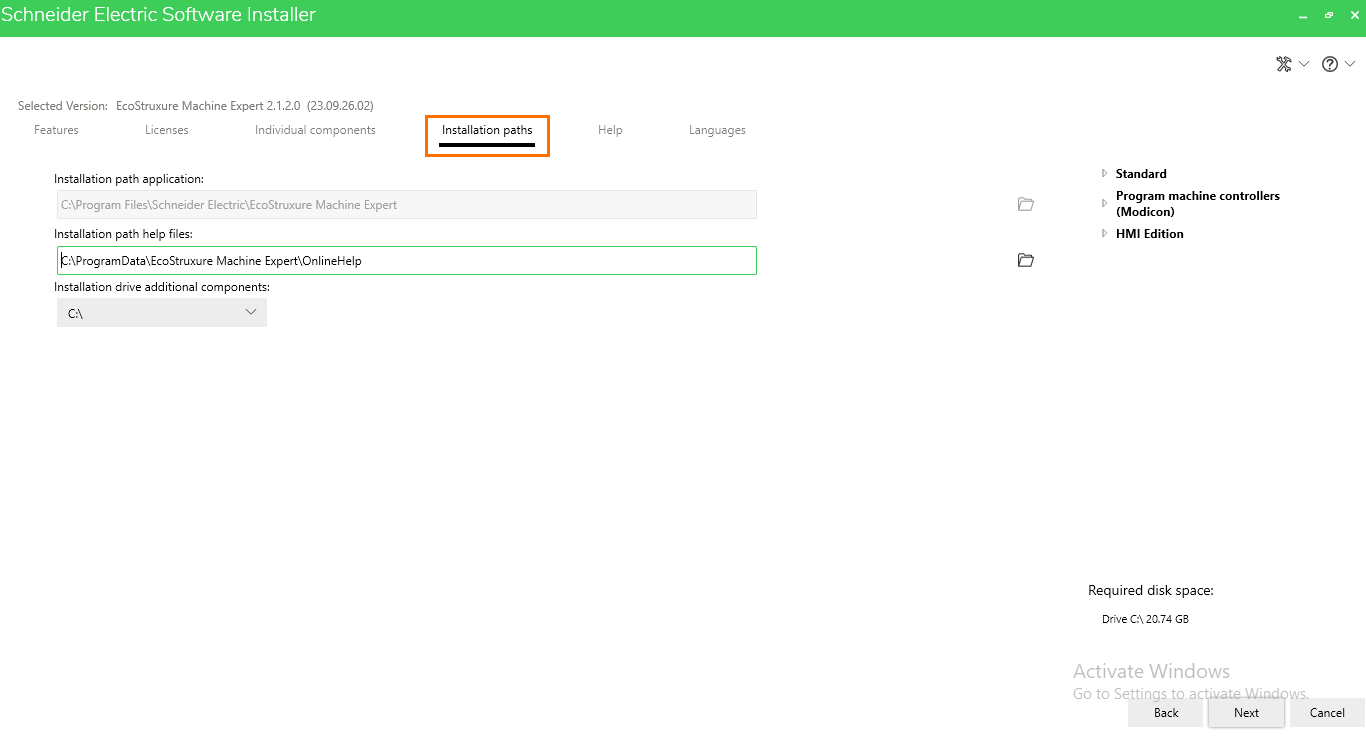Screen dimensions: 1366x738
Task: Restore down the installer window
Action: tap(1329, 16)
